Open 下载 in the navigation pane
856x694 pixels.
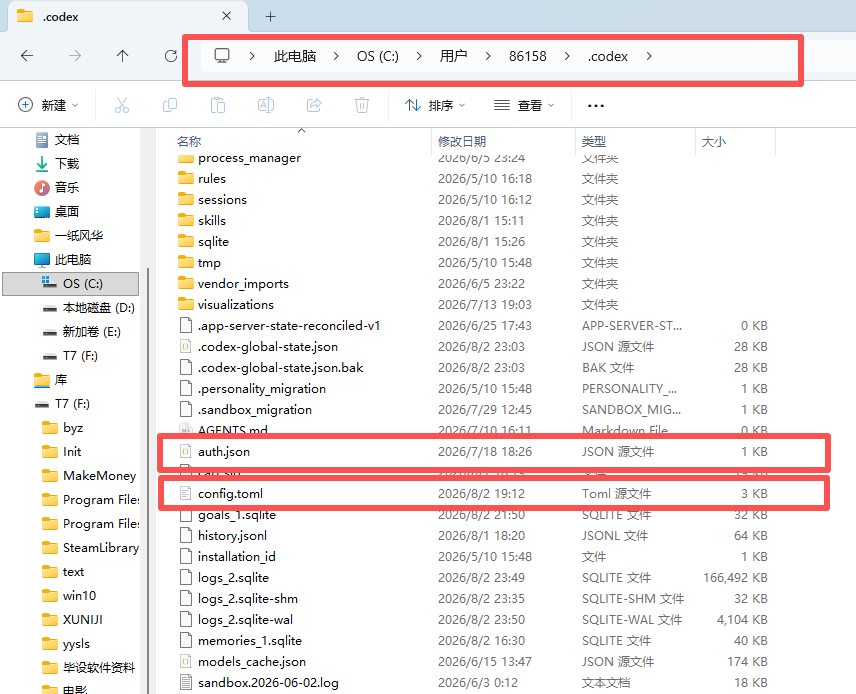[57, 163]
